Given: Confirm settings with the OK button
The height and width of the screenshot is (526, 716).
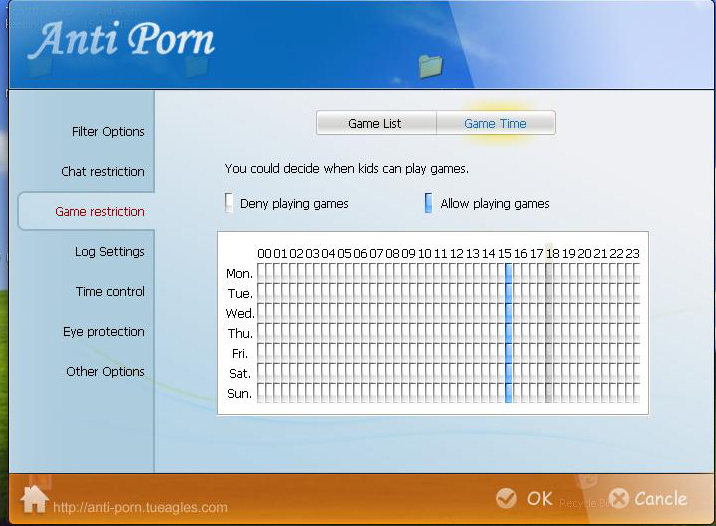Looking at the screenshot, I should tap(524, 498).
